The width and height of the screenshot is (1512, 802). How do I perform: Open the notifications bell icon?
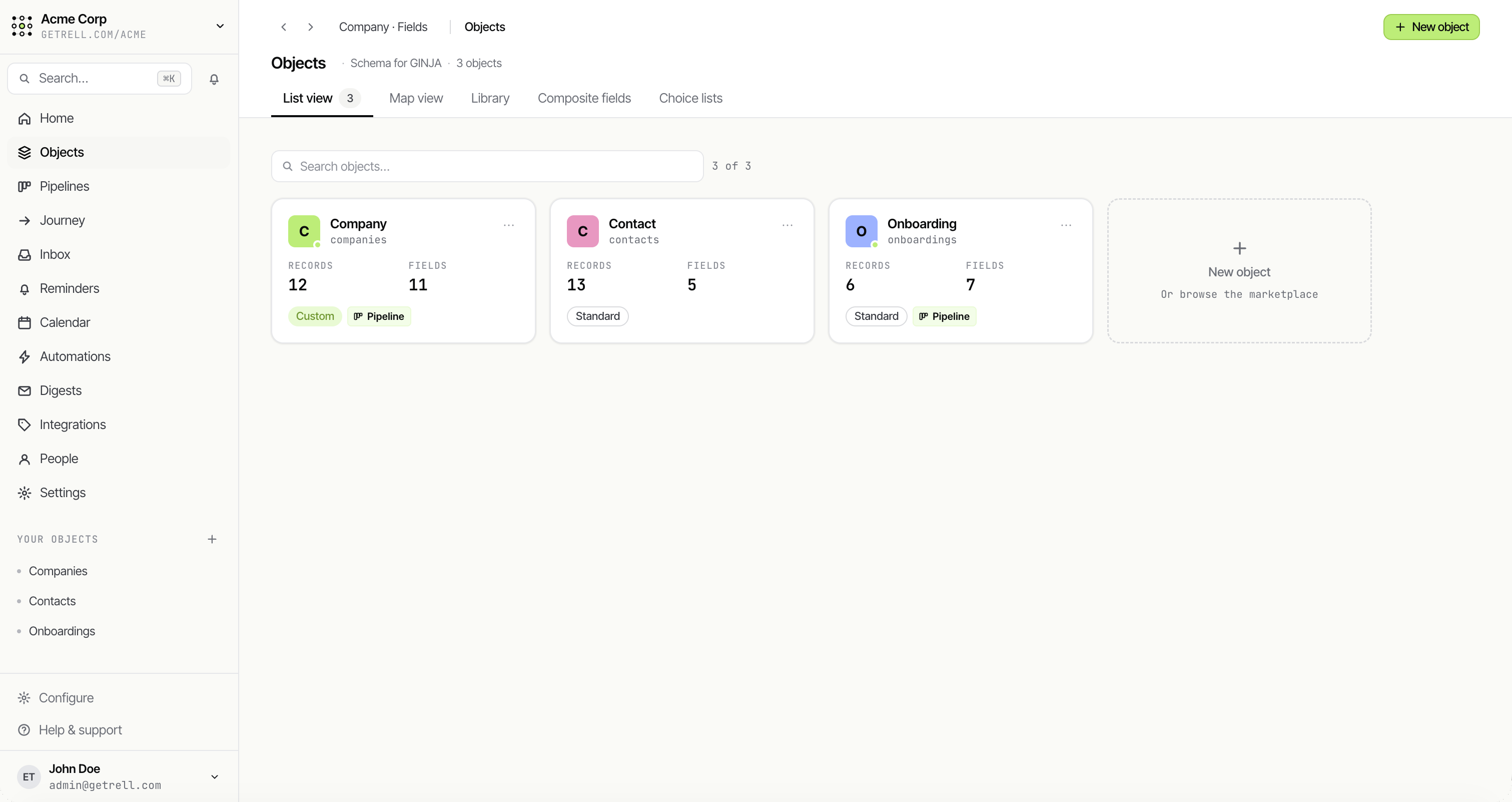214,79
